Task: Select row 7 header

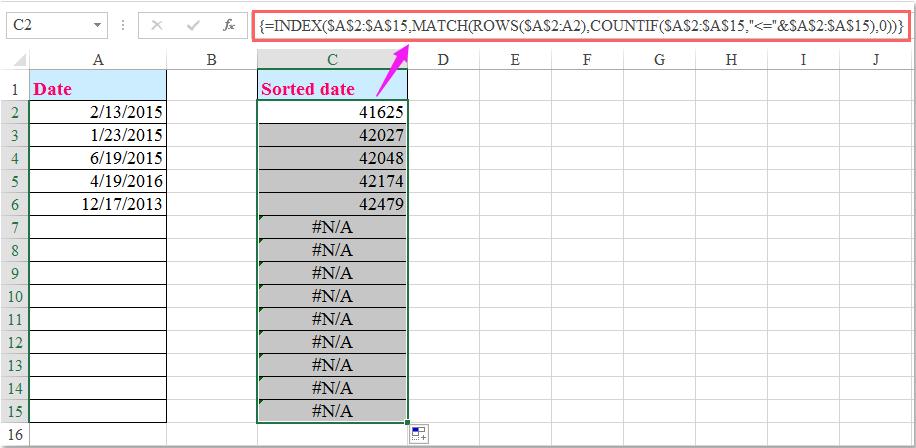Action: (x=14, y=227)
